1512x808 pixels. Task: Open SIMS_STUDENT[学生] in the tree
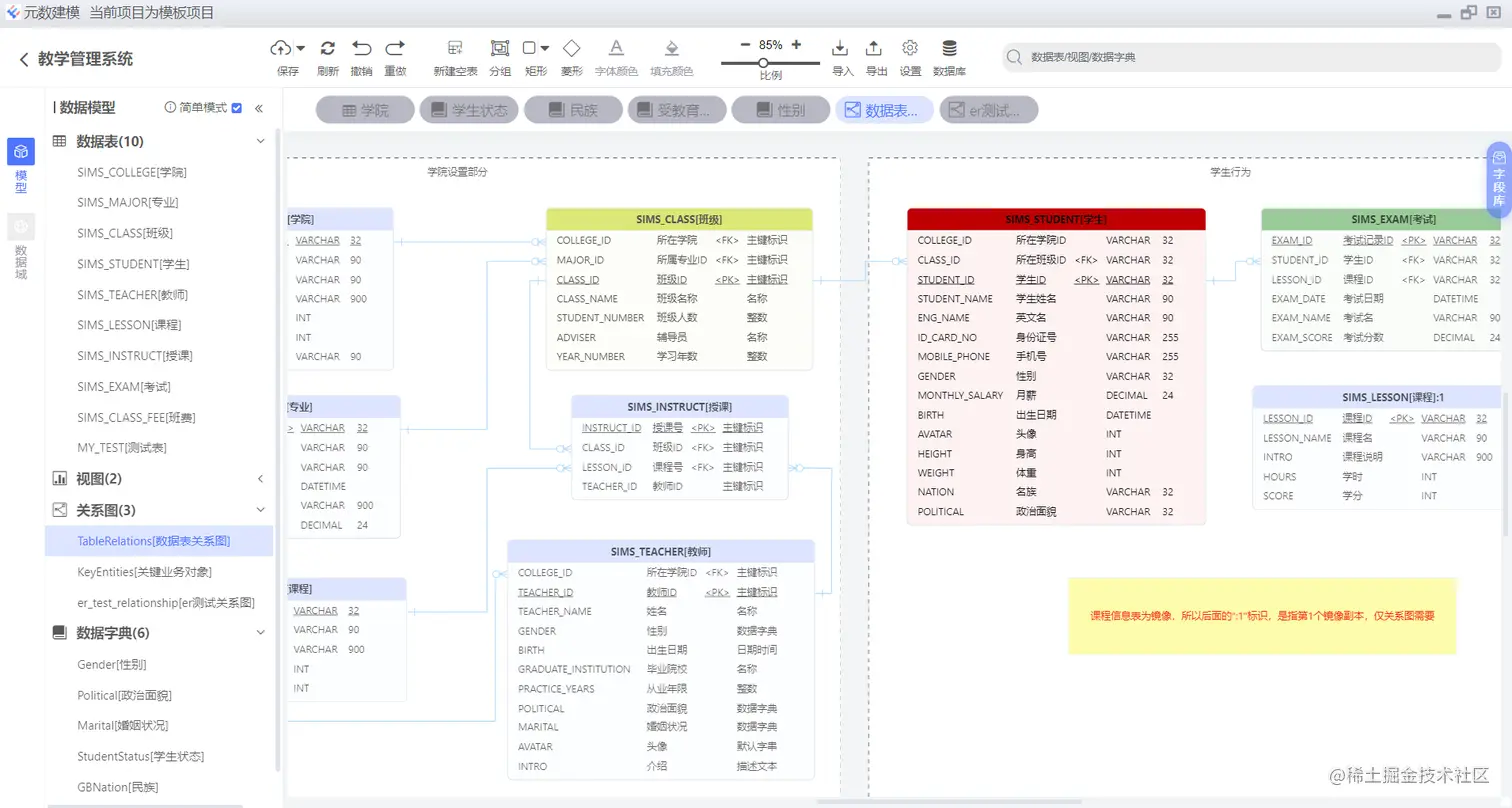point(133,264)
